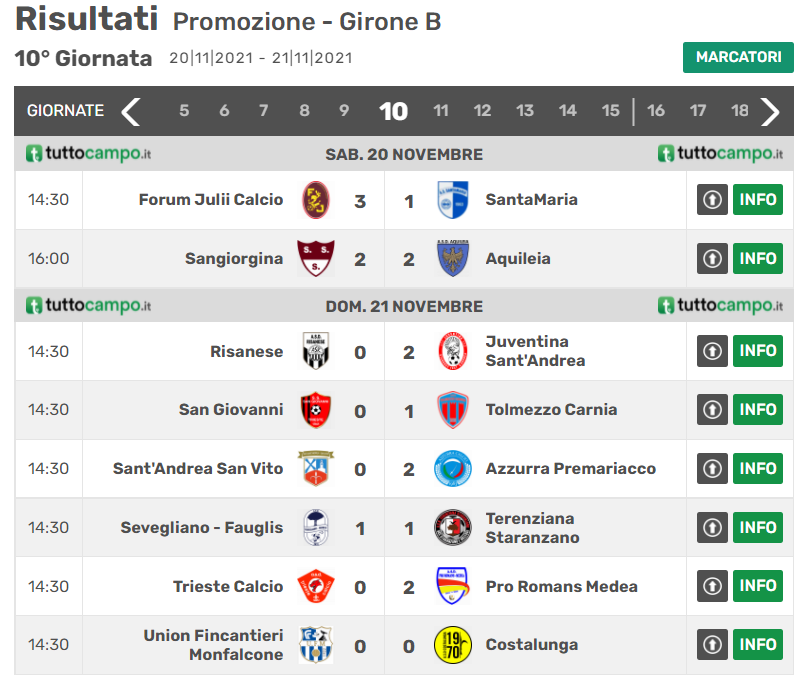Image resolution: width=810 pixels, height=682 pixels.
Task: Click the Costalunga yellow 1970 crest
Action: coord(453,646)
